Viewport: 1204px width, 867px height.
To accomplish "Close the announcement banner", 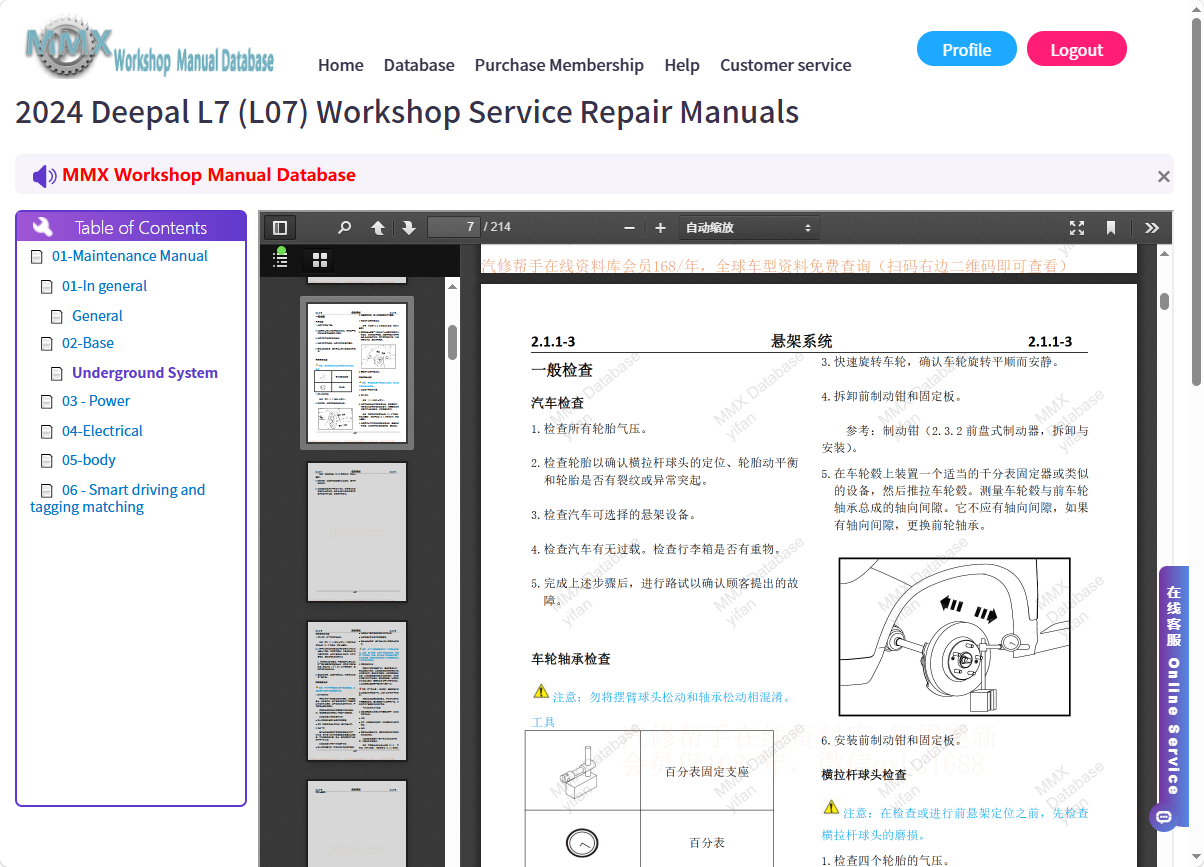I will (1163, 177).
